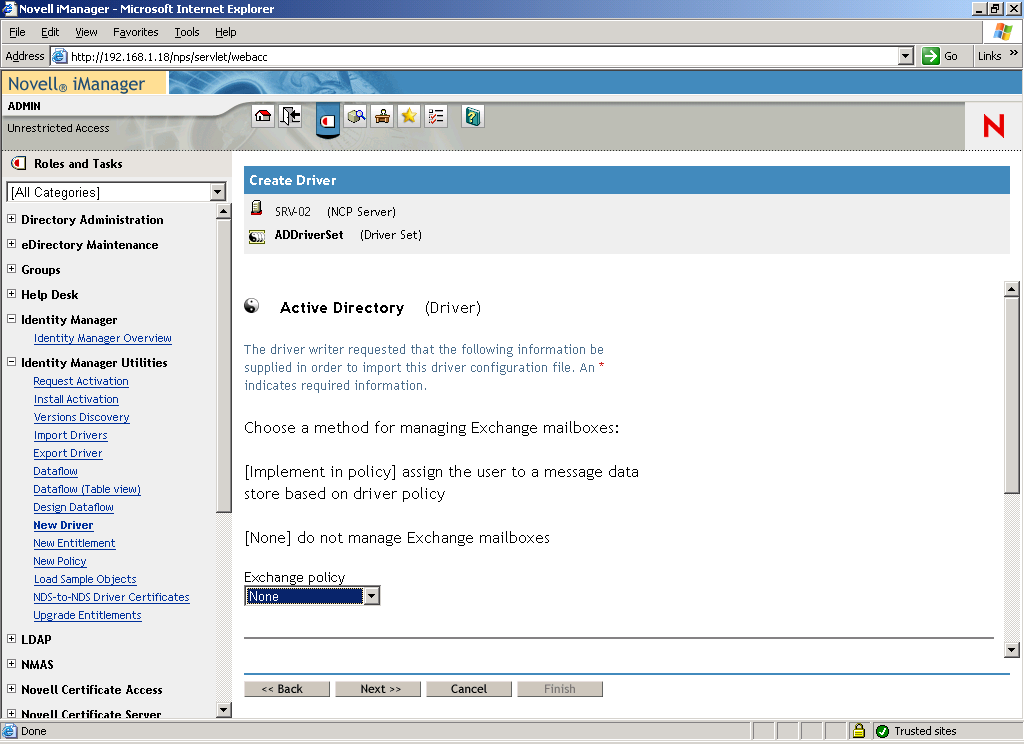Viewport: 1024px width, 744px height.
Task: Click the Home icon in the iManager toolbar
Action: pos(263,116)
